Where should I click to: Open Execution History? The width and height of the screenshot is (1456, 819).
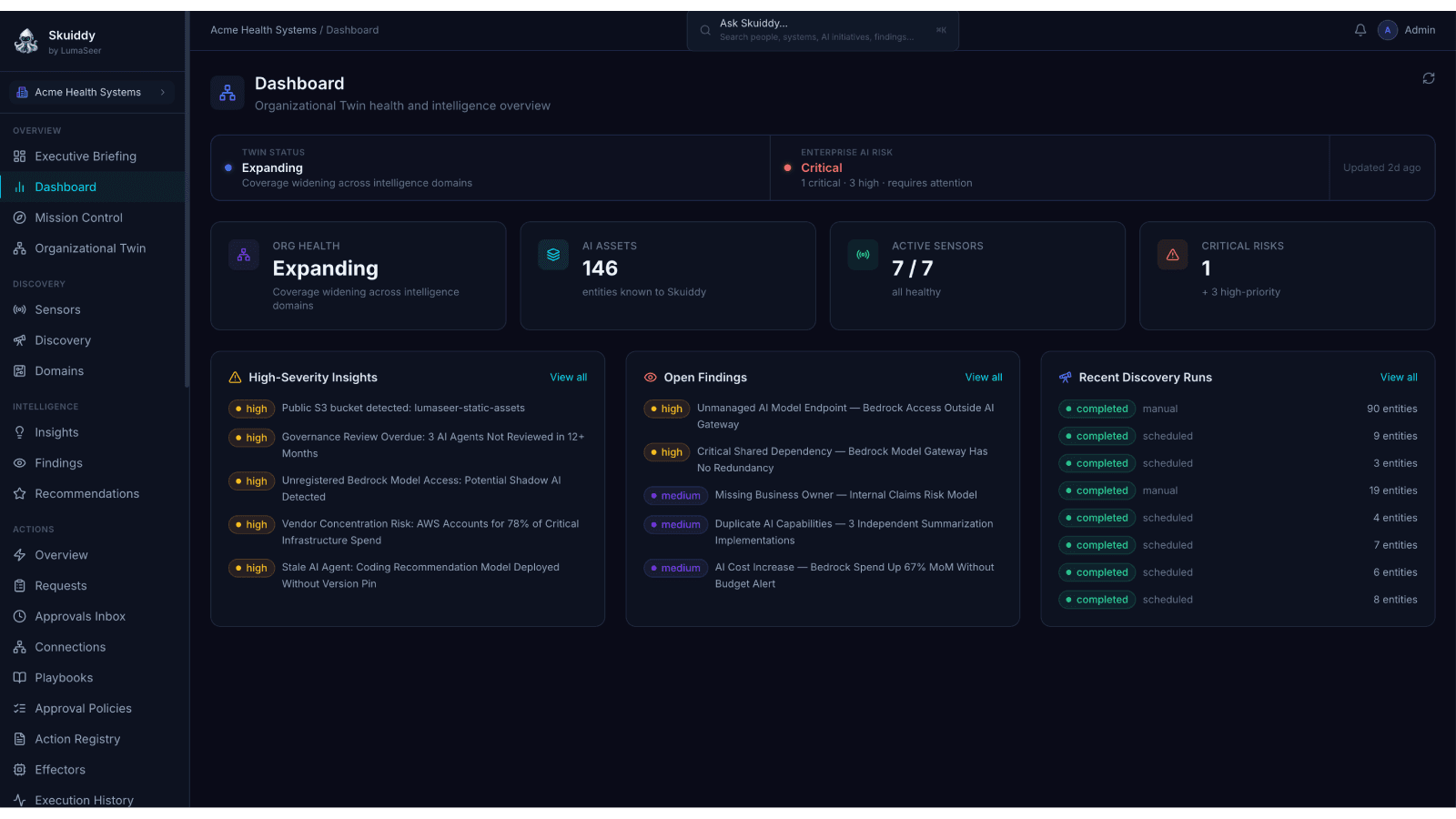tap(92, 800)
